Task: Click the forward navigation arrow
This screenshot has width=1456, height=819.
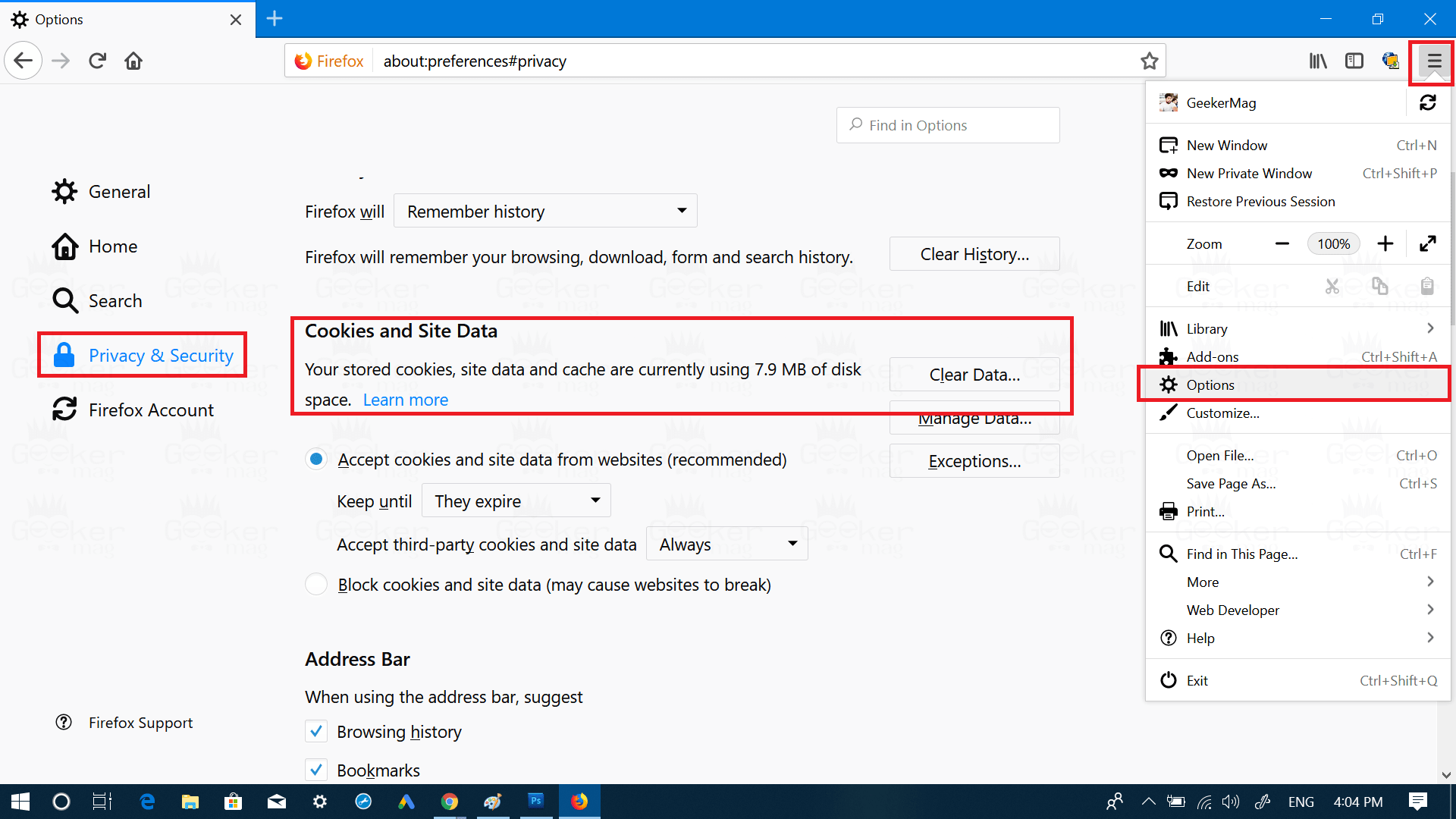Action: 61,61
